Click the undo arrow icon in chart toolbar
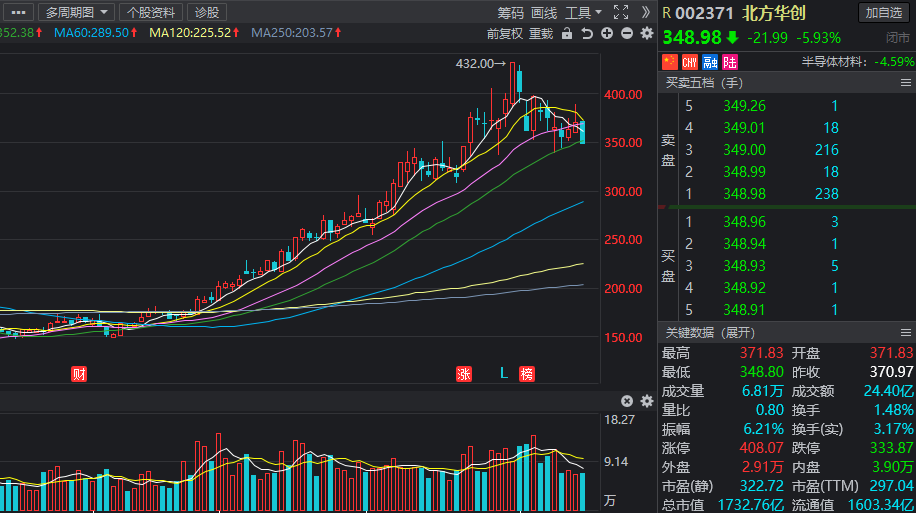The width and height of the screenshot is (916, 513). (587, 33)
